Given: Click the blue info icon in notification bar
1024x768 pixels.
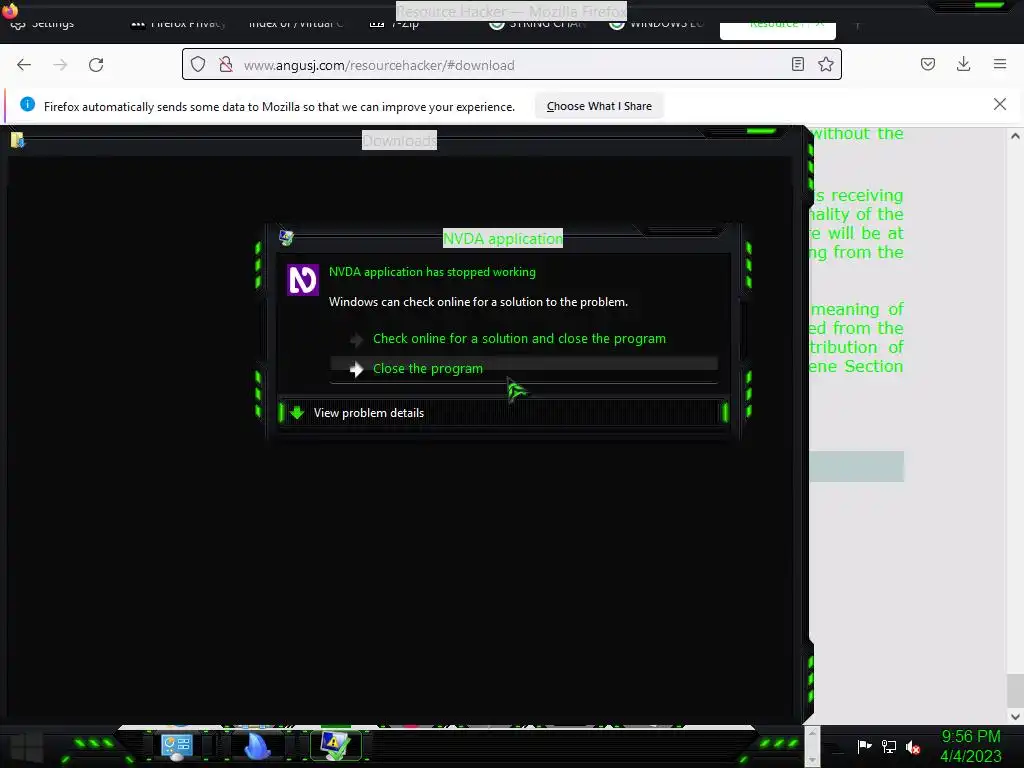Looking at the screenshot, I should (27, 104).
